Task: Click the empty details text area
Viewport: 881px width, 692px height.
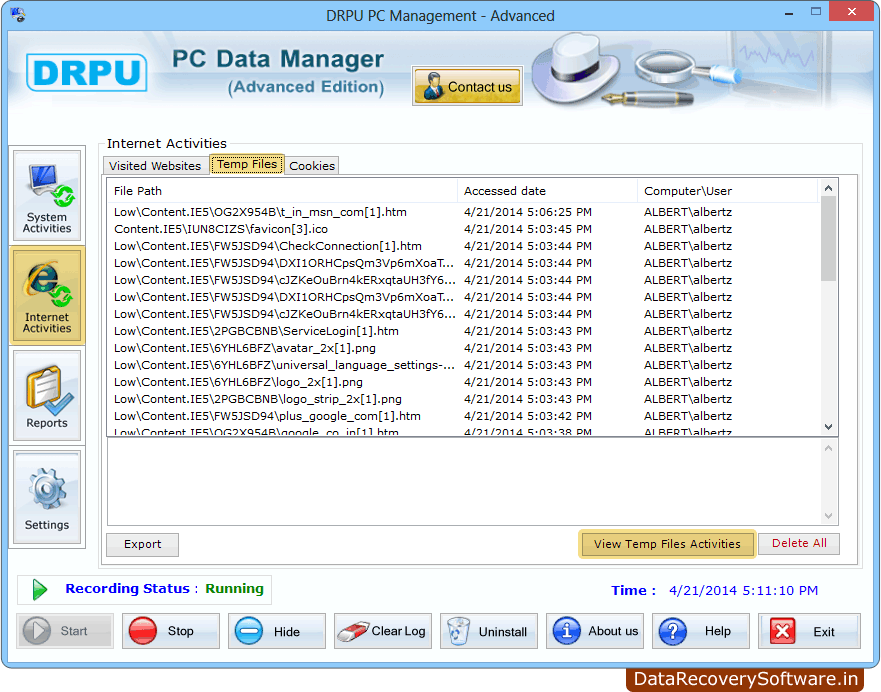Action: coord(464,482)
